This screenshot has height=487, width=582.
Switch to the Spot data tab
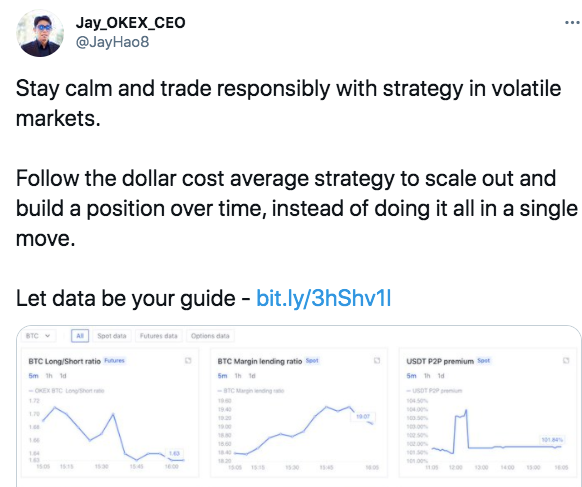(112, 336)
